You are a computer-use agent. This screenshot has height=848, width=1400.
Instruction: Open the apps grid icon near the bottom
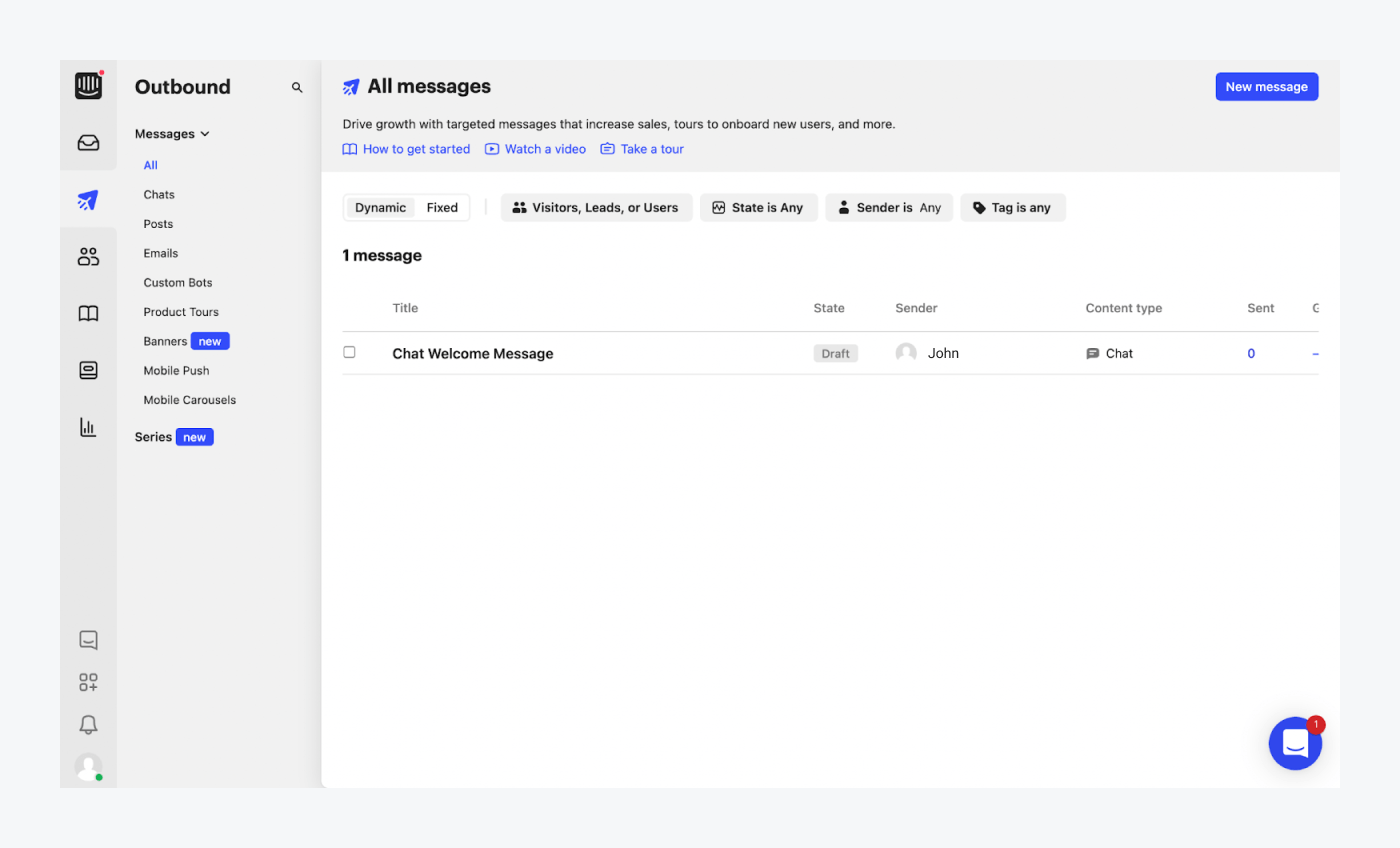coord(88,682)
